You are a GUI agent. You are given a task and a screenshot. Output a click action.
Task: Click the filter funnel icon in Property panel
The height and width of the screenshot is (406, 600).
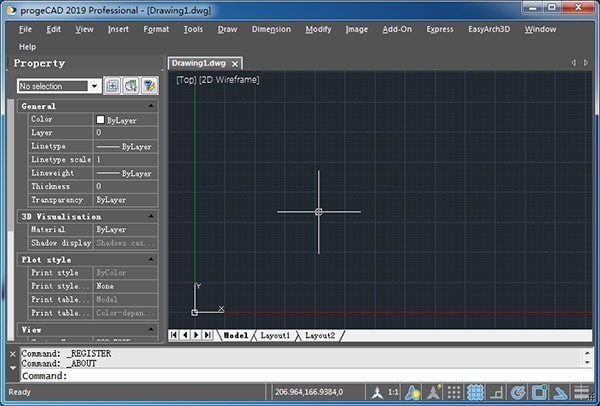(x=149, y=86)
